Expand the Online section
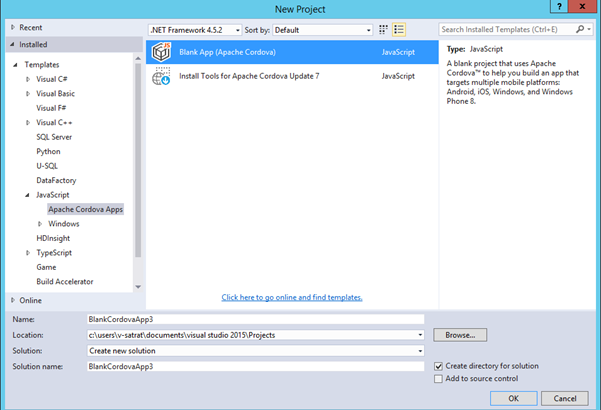 point(13,300)
